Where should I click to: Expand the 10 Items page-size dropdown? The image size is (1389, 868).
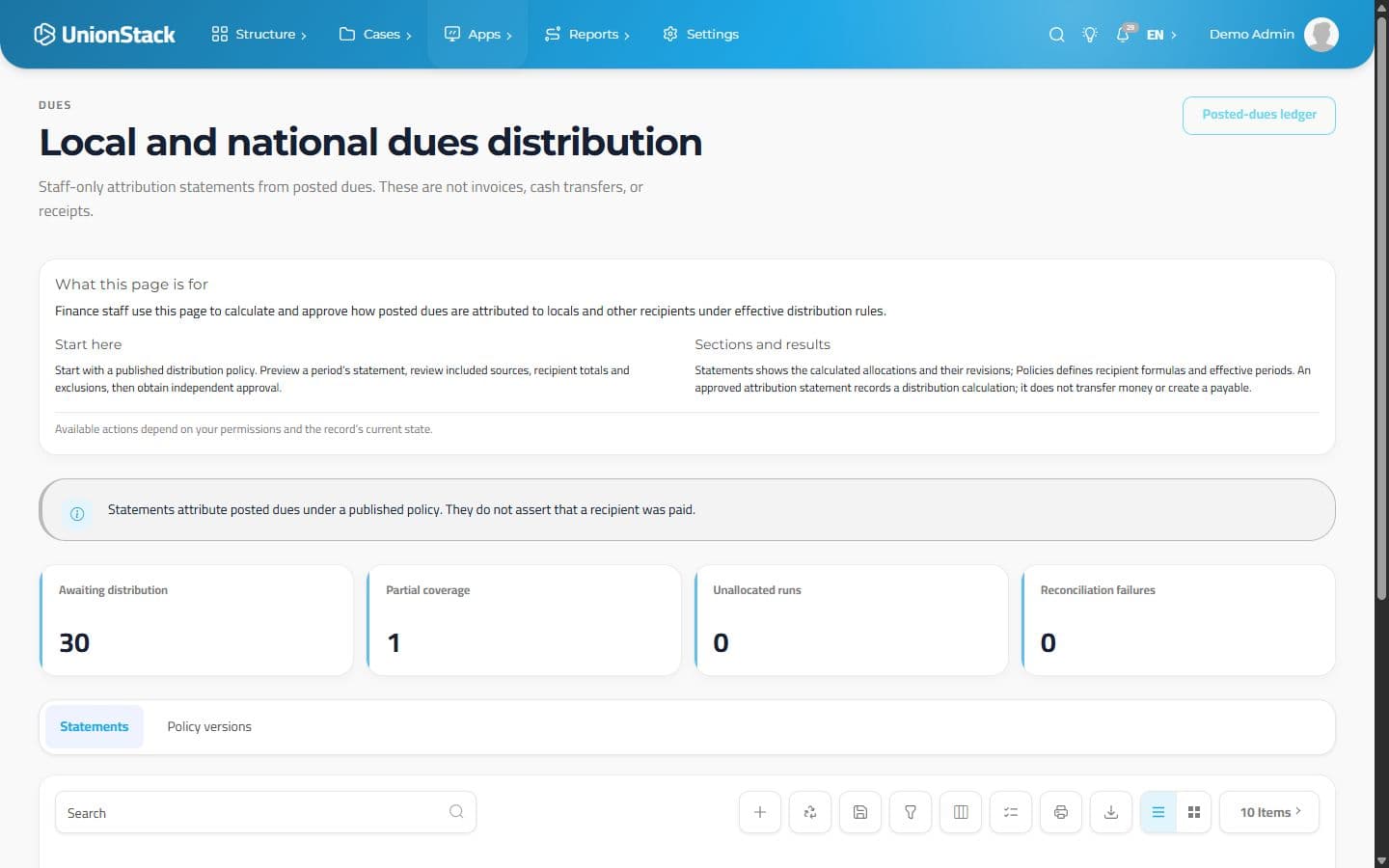(1269, 812)
